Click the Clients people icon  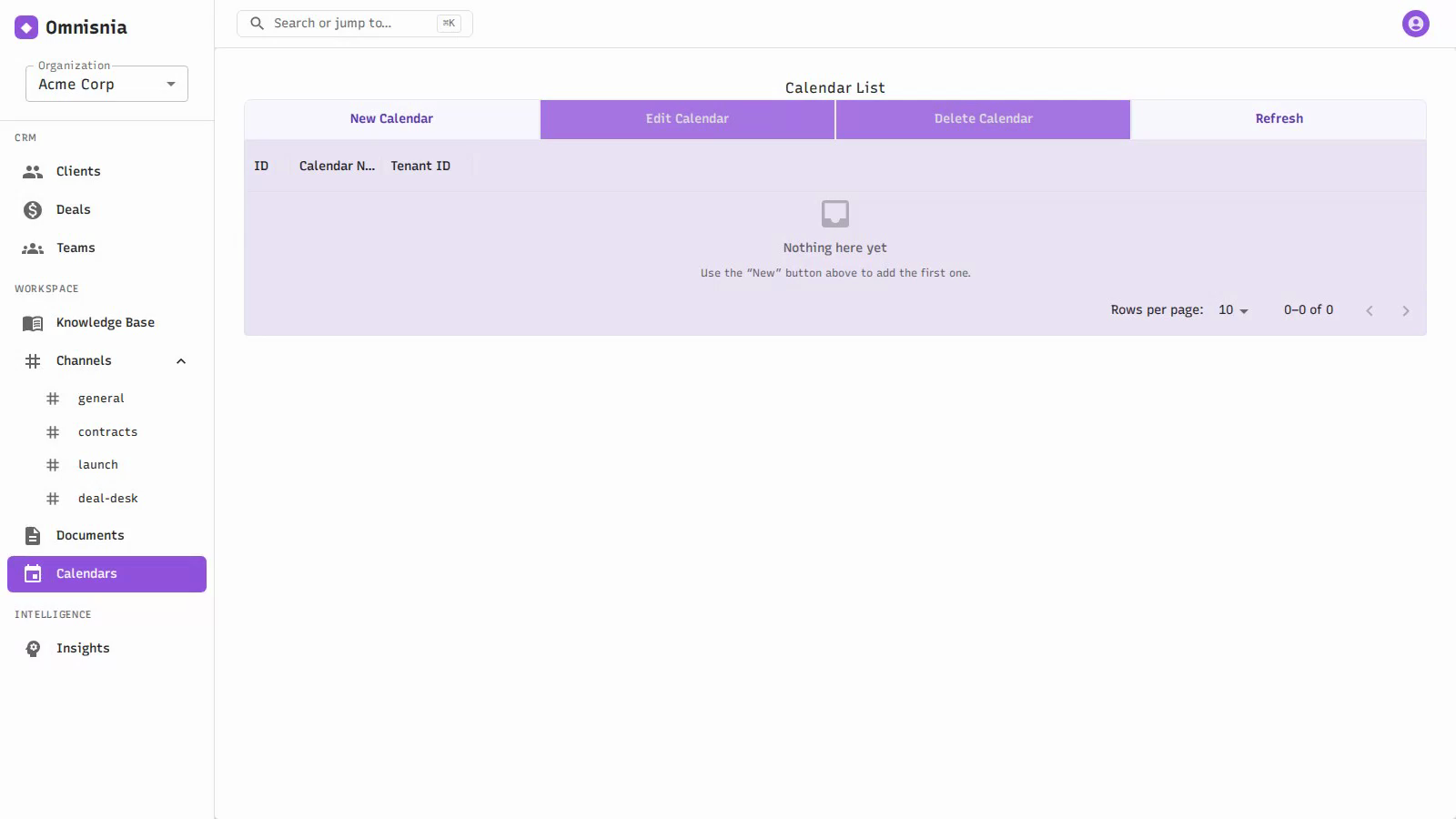[33, 172]
